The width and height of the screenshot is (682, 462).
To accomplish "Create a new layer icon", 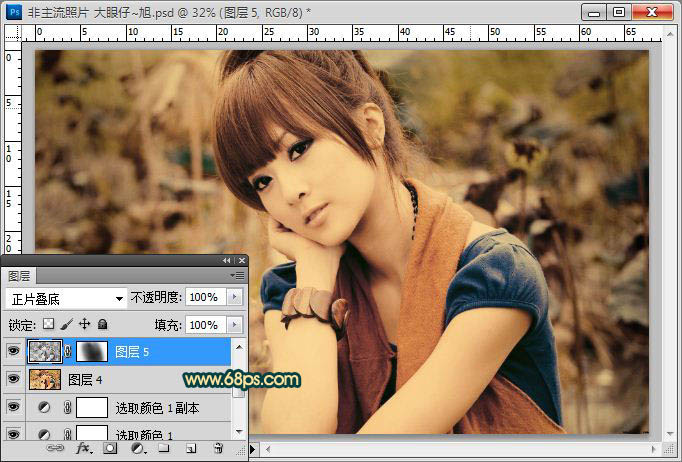I will tap(190, 450).
